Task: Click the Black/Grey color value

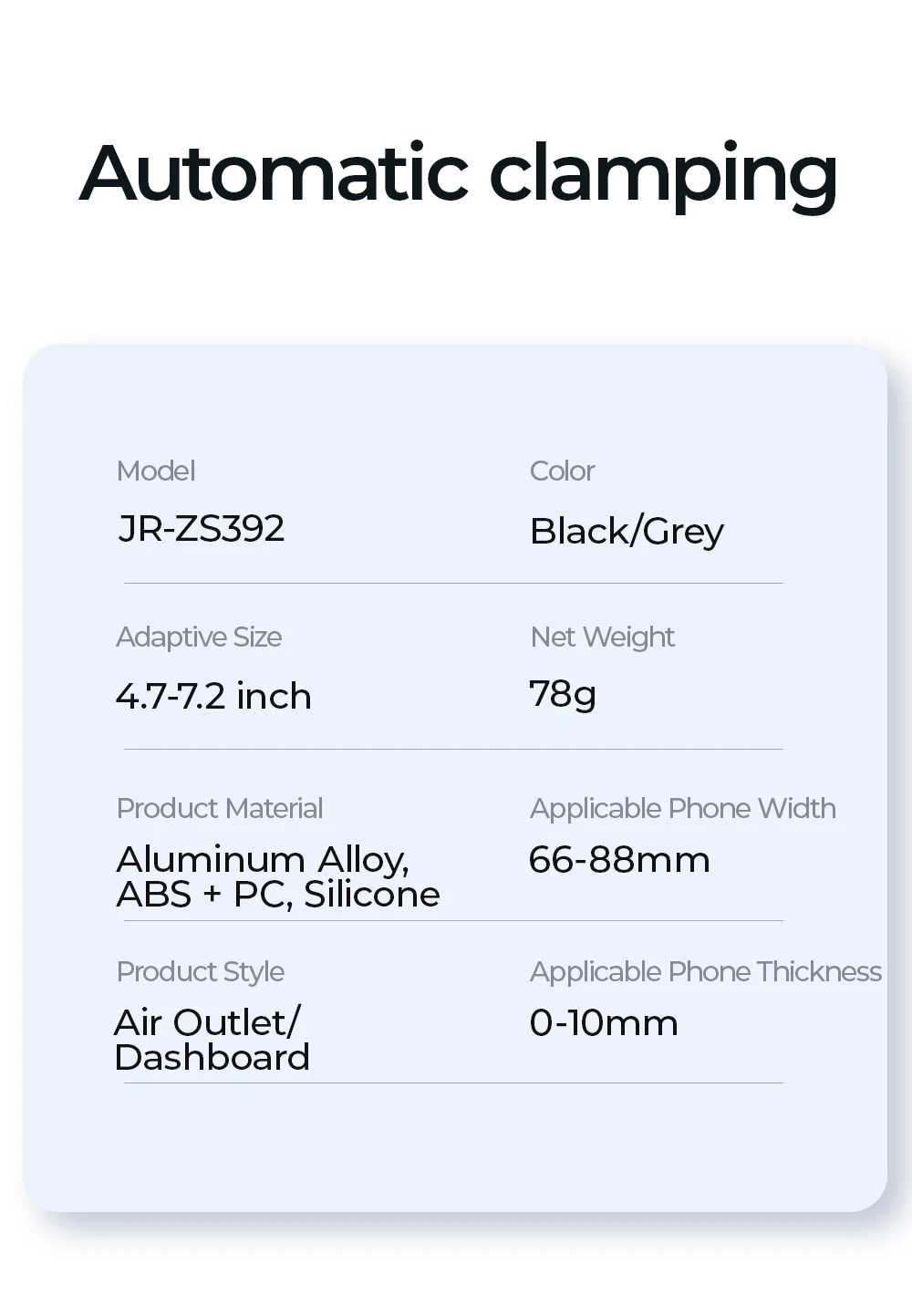Action: coord(627,532)
